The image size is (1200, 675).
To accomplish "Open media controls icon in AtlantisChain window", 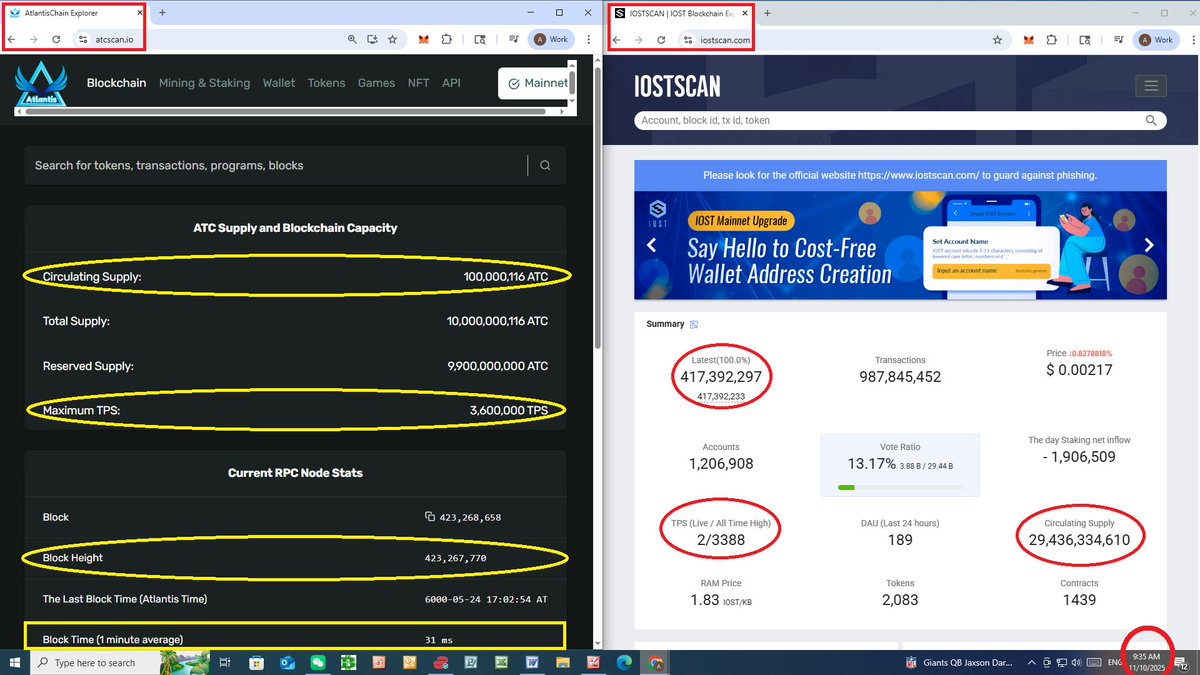I will (514, 39).
